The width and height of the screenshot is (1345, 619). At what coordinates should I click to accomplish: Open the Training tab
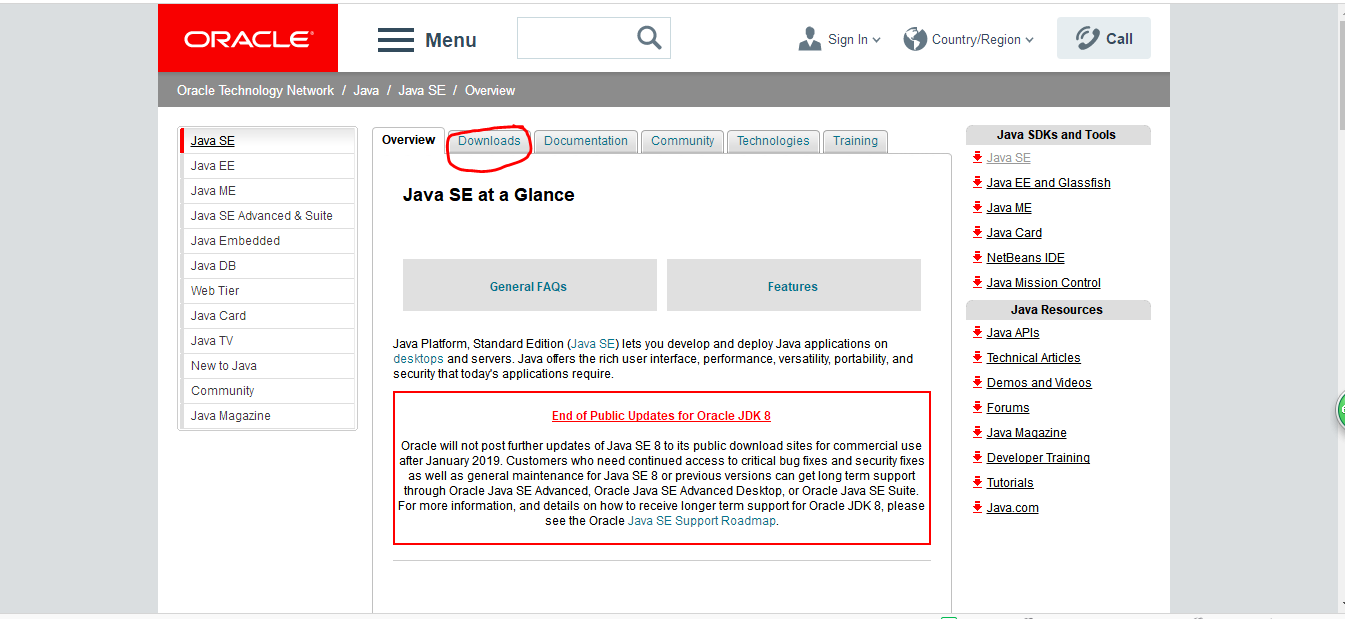[x=855, y=141]
